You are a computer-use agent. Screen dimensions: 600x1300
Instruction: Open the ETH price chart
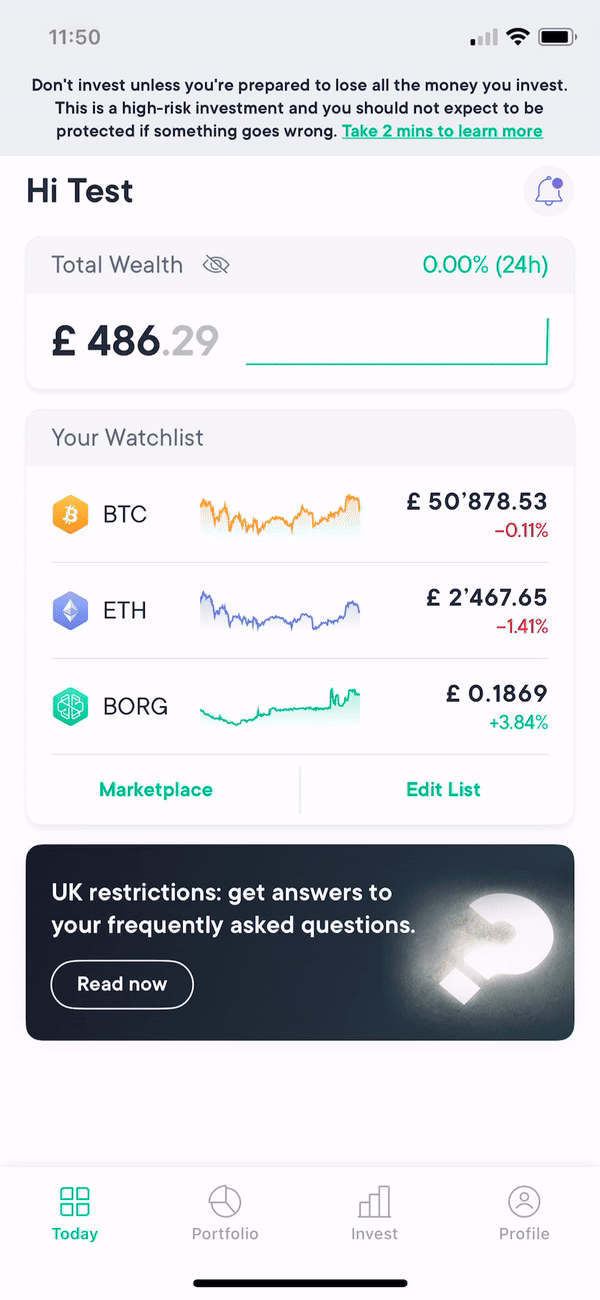(x=280, y=610)
